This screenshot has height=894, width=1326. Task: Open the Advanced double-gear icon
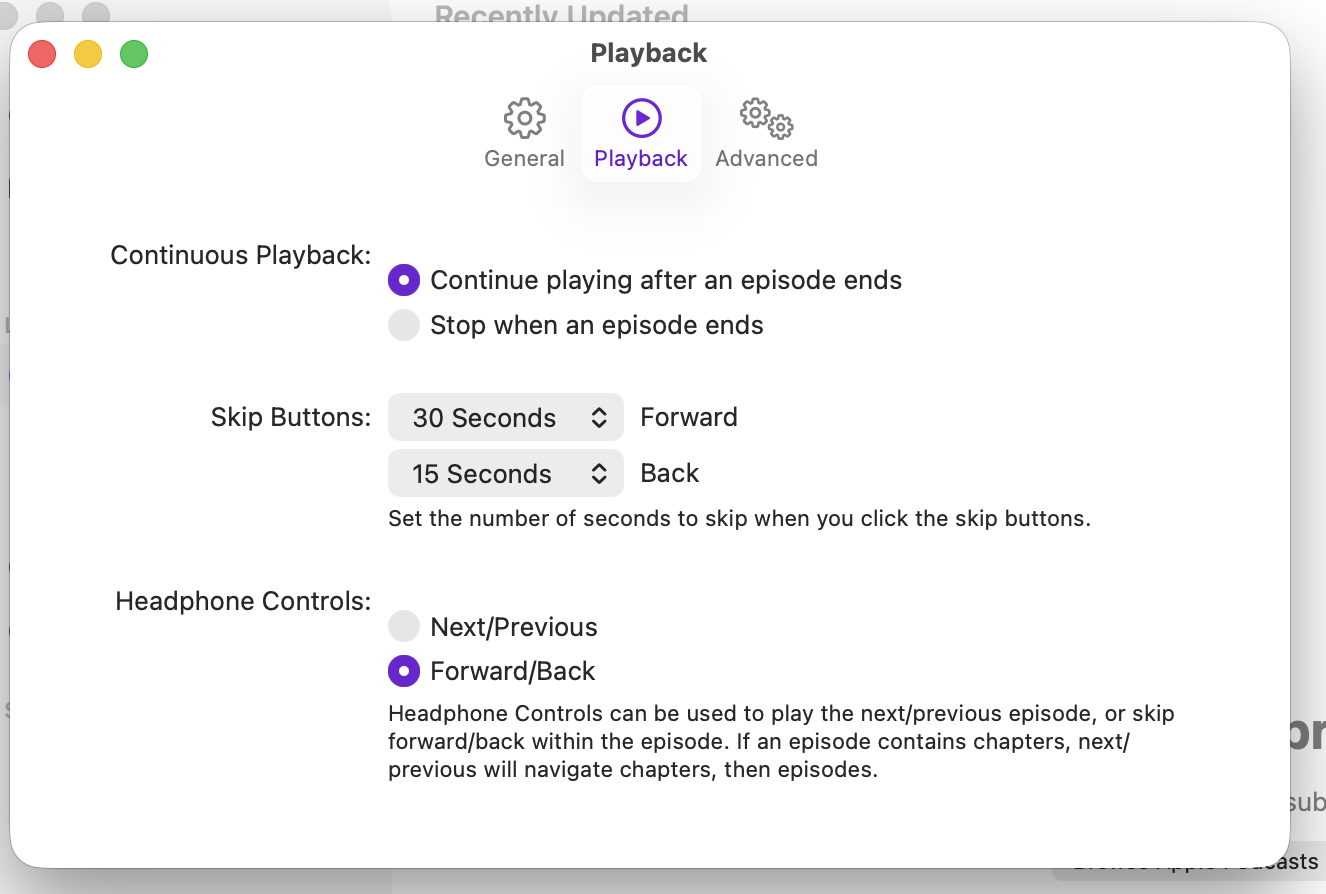click(767, 118)
